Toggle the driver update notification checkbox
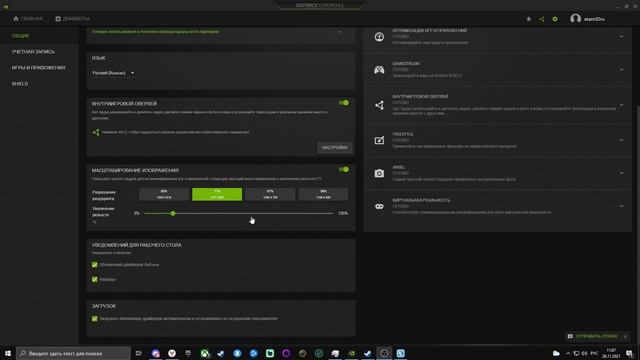This screenshot has width=640, height=360. (95, 265)
